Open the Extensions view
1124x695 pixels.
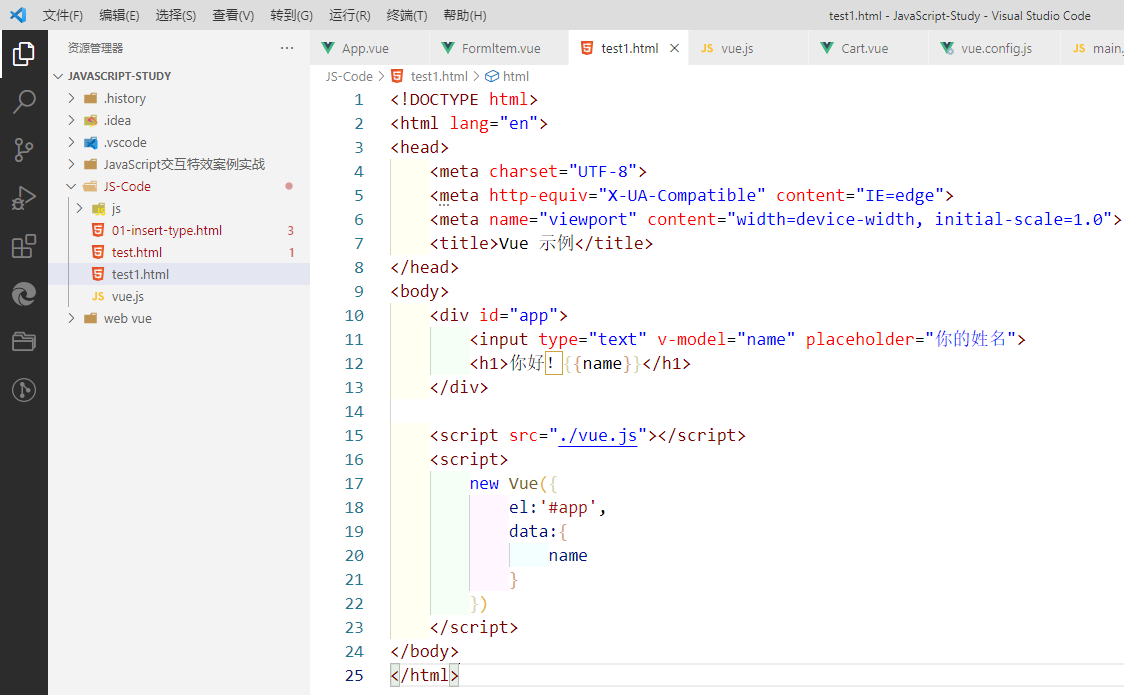point(24,246)
